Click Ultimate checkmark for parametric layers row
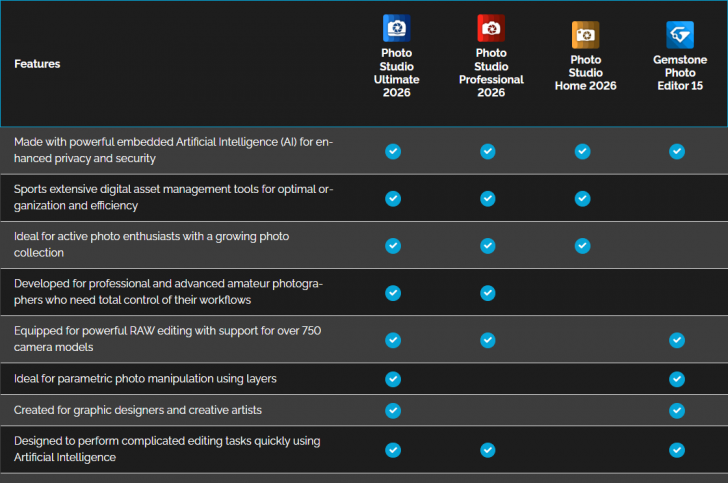The image size is (728, 483). 393,379
